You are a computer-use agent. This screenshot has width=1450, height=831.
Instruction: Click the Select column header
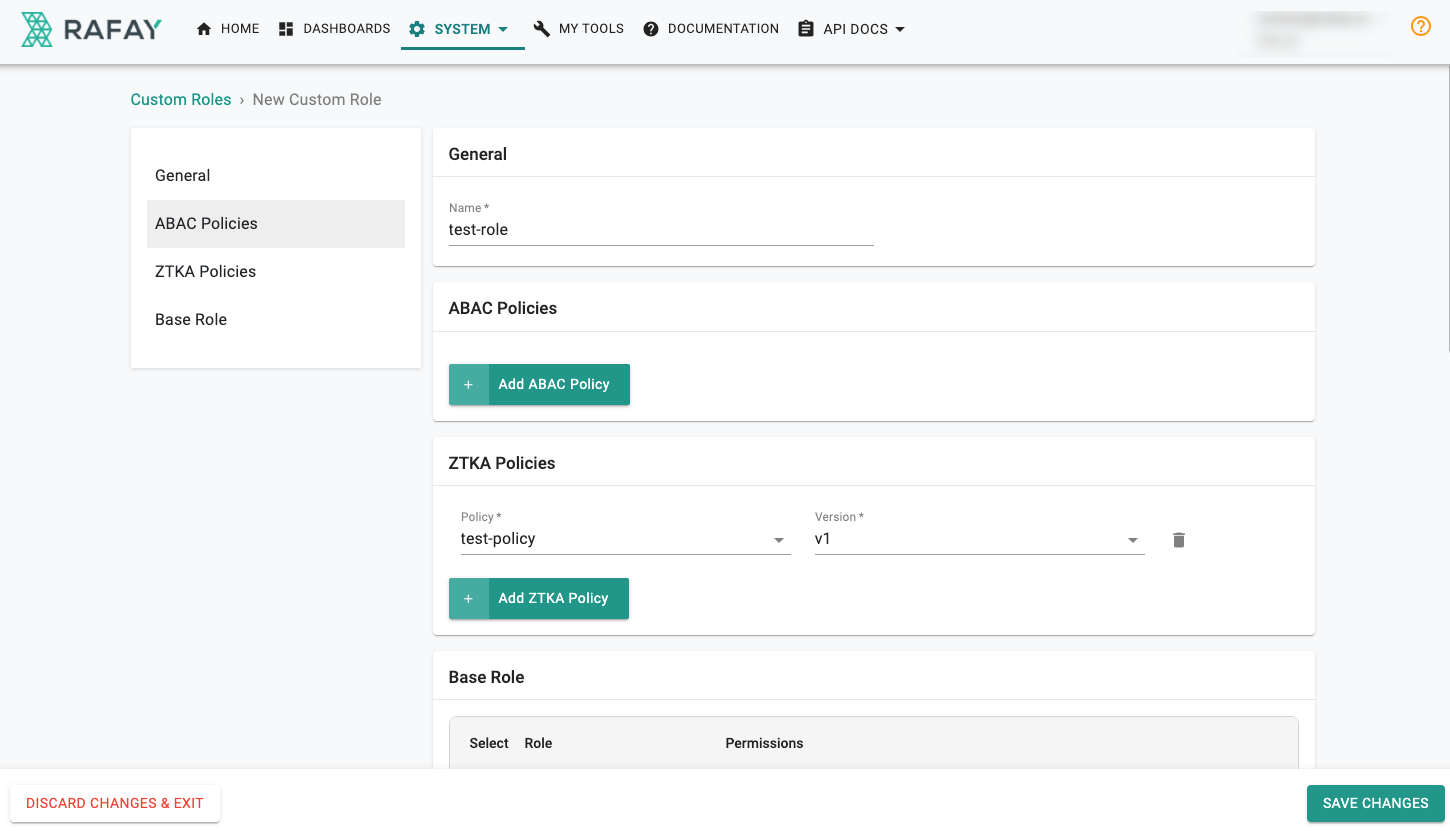coord(489,743)
